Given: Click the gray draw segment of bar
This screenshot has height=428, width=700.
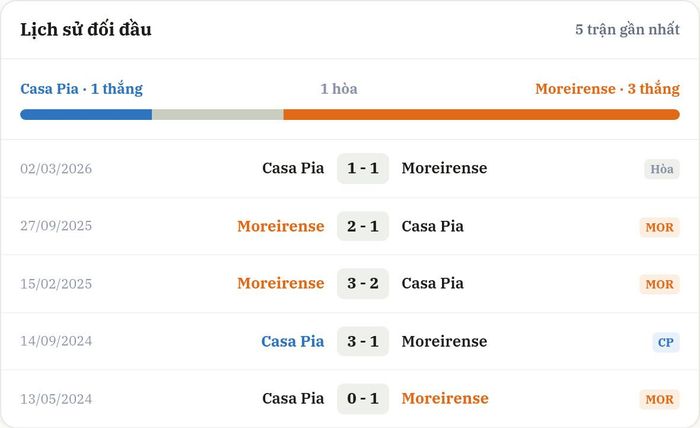Looking at the screenshot, I should pos(218,115).
